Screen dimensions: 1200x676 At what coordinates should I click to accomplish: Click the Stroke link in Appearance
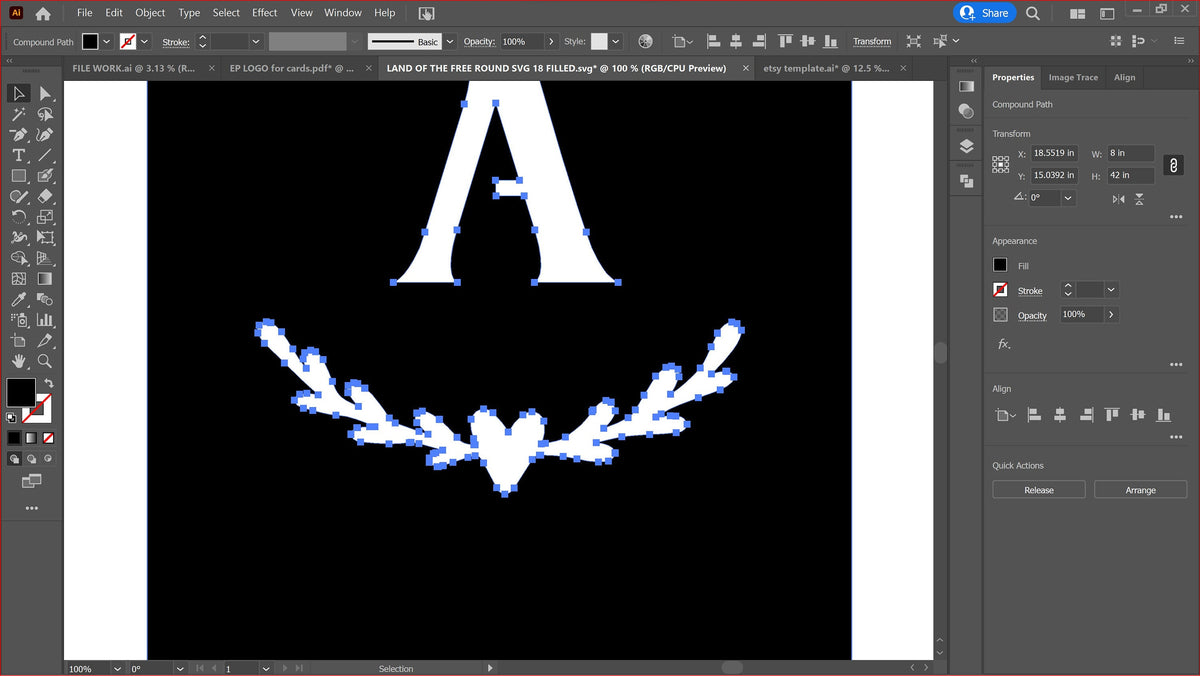(1030, 291)
